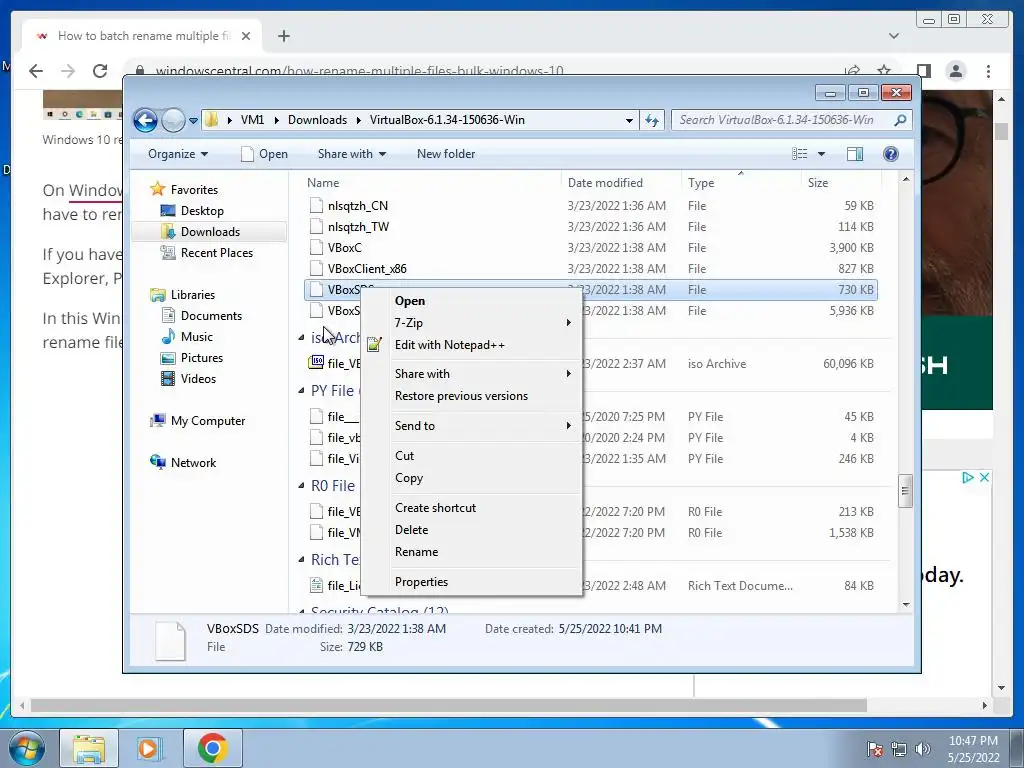Click the search magnifier icon in Explorer
The height and width of the screenshot is (768, 1024).
[x=900, y=120]
